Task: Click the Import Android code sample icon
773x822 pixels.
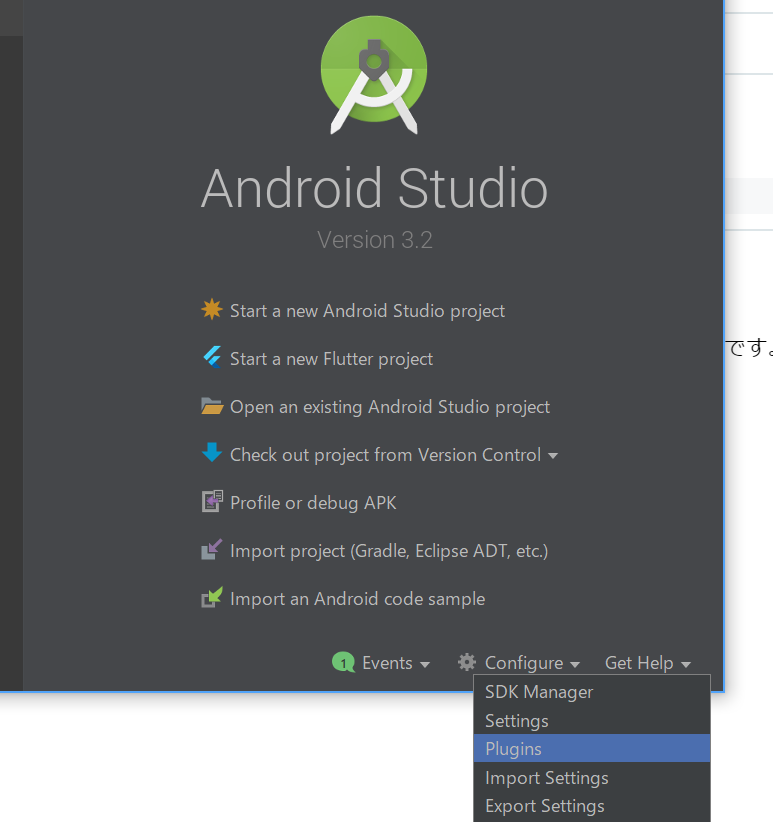Action: point(212,597)
